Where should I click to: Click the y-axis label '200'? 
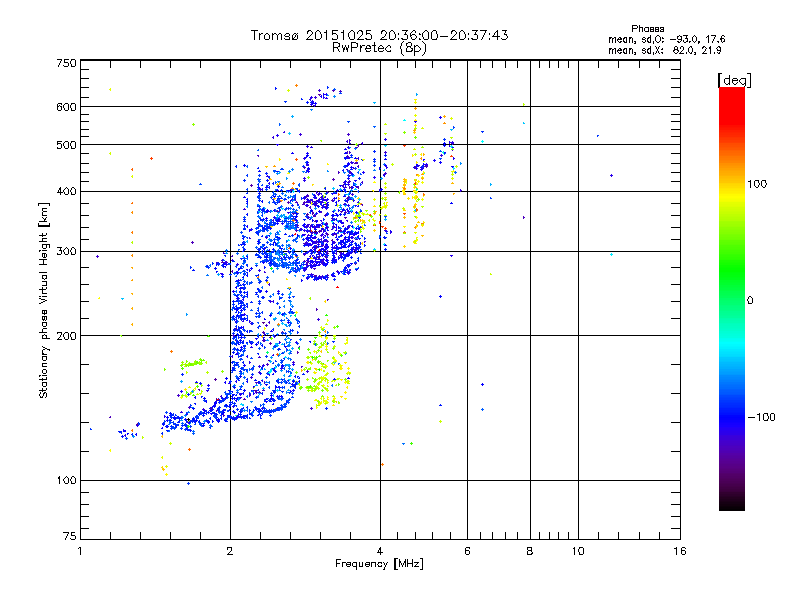pyautogui.click(x=66, y=336)
